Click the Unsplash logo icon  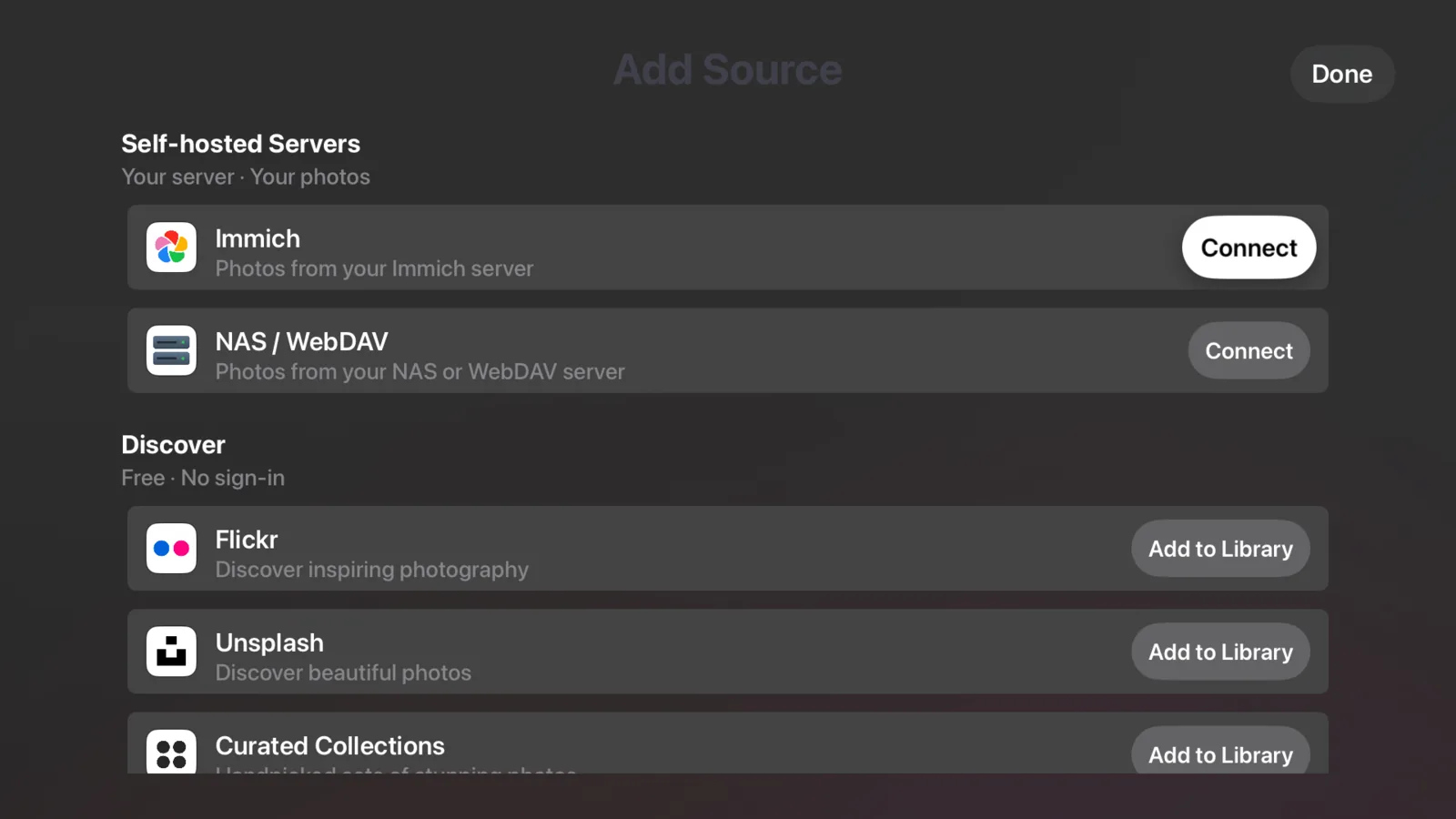click(171, 652)
